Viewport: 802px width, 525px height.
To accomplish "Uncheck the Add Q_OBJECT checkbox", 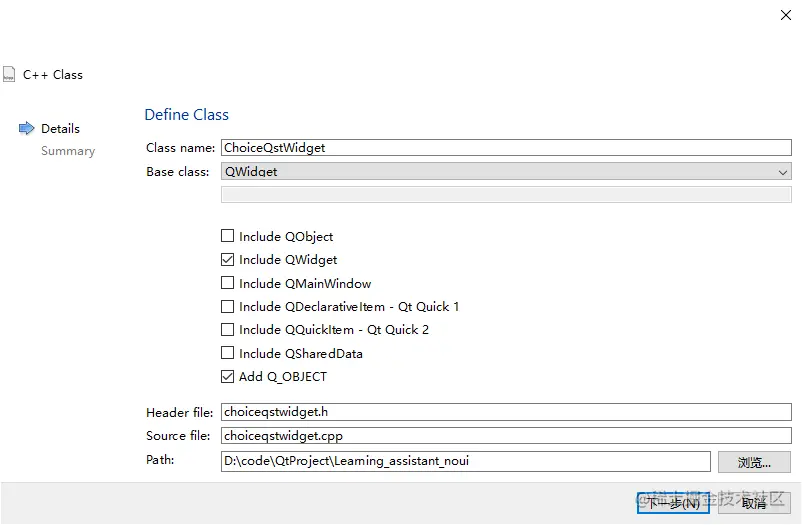I will tap(228, 377).
